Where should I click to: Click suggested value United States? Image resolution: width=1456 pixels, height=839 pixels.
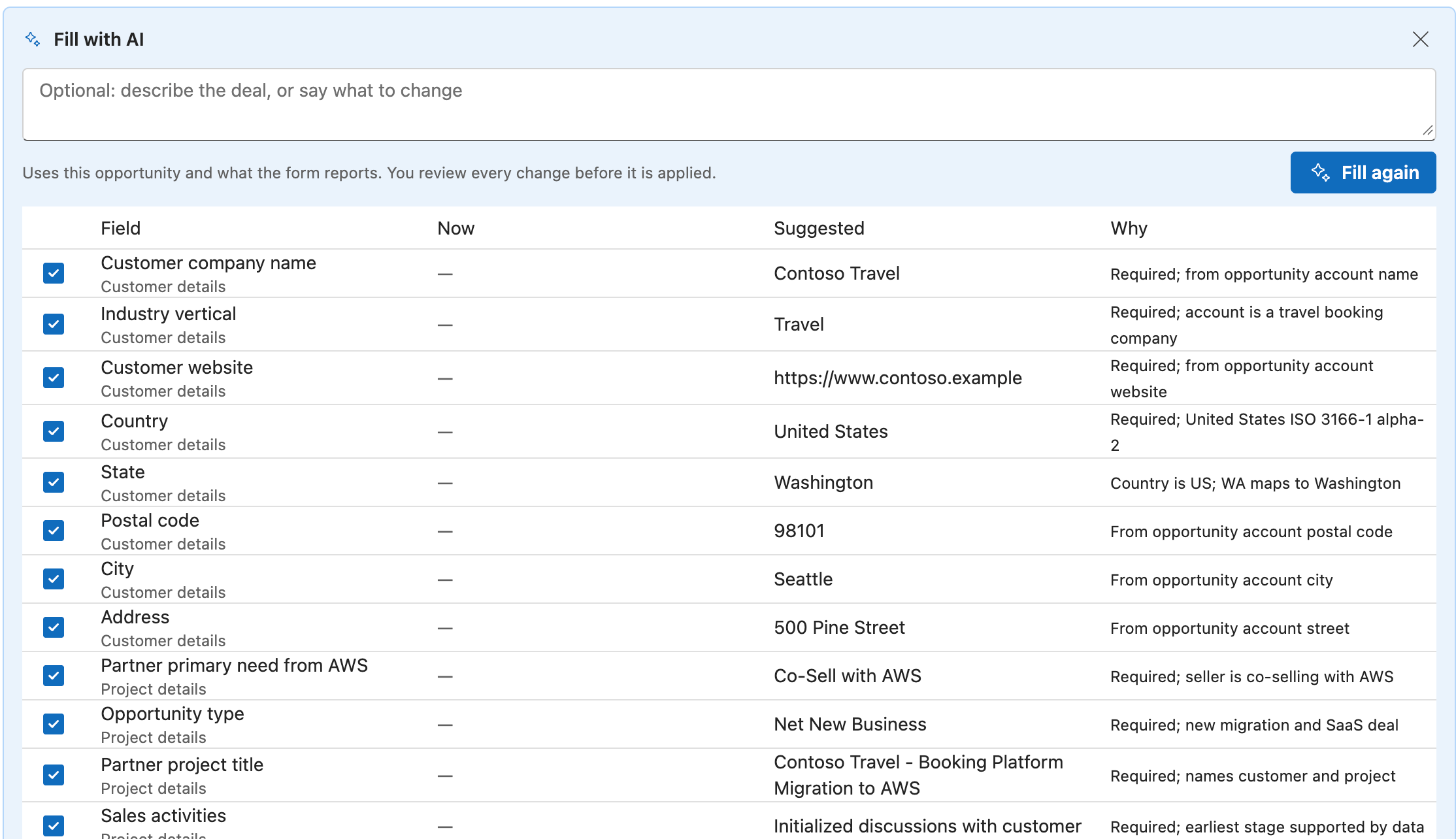click(x=831, y=431)
